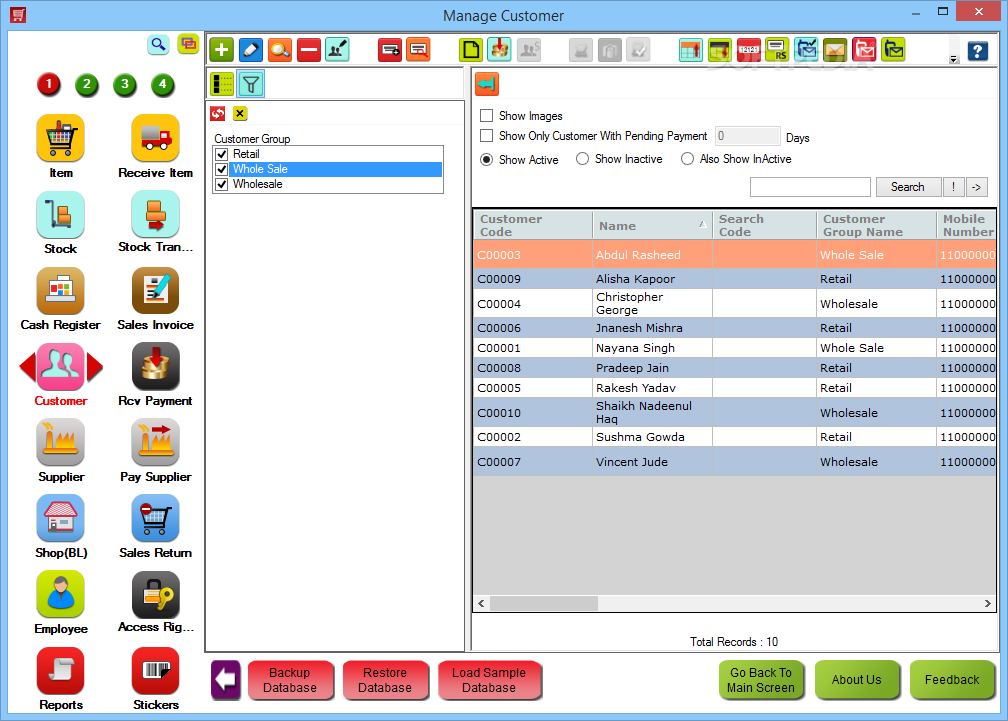This screenshot has height=721, width=1008.
Task: Click the yellow-green blank page toolbar icon
Action: pyautogui.click(x=471, y=49)
